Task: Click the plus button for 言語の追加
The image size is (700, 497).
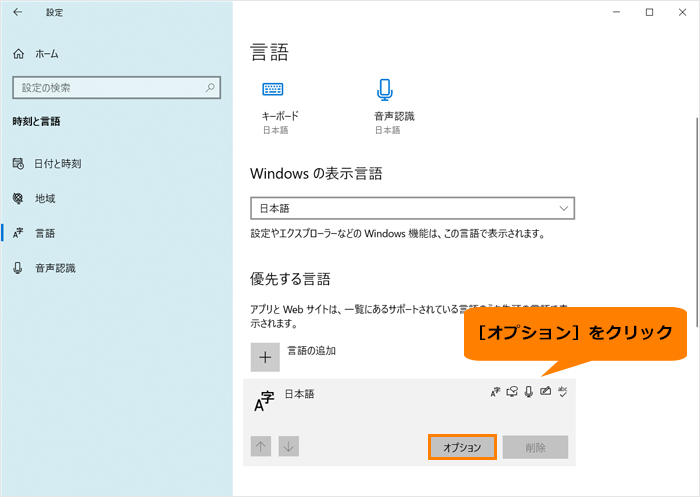Action: 265,357
